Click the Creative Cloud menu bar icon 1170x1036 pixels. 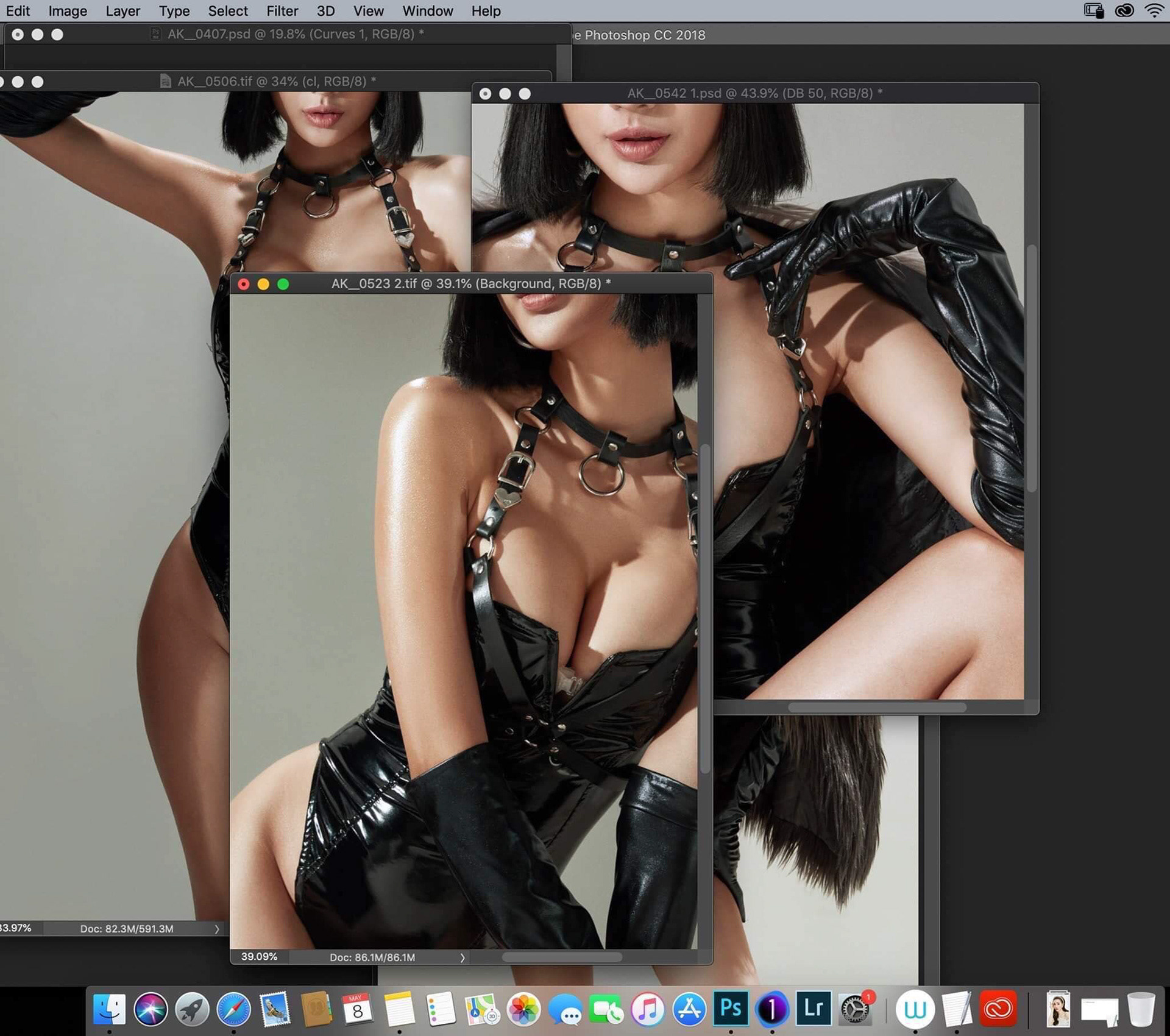[1124, 10]
